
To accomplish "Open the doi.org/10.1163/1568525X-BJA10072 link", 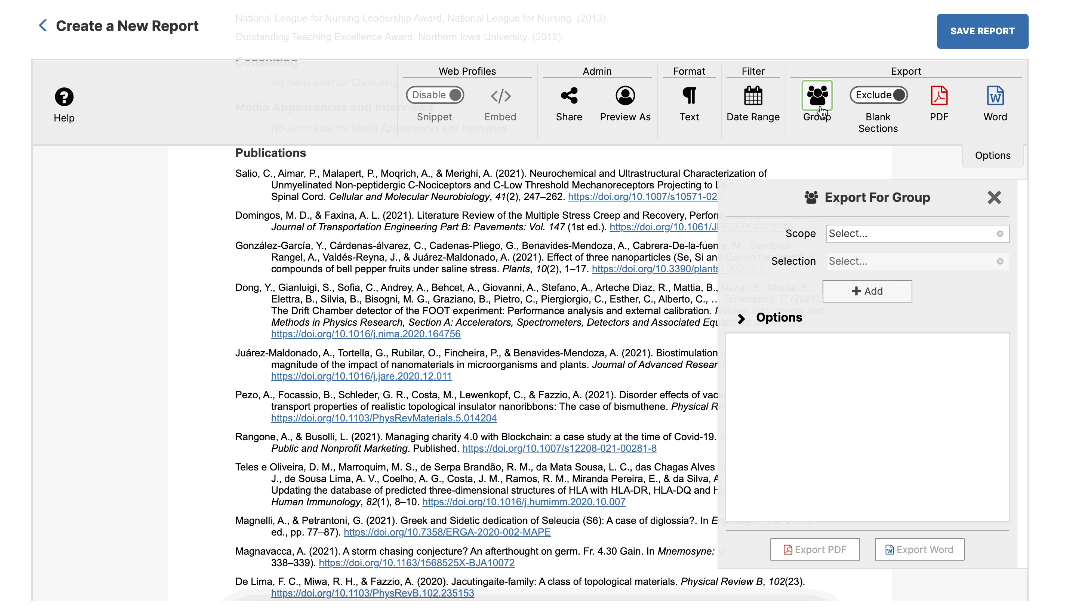I will pyautogui.click(x=416, y=563).
